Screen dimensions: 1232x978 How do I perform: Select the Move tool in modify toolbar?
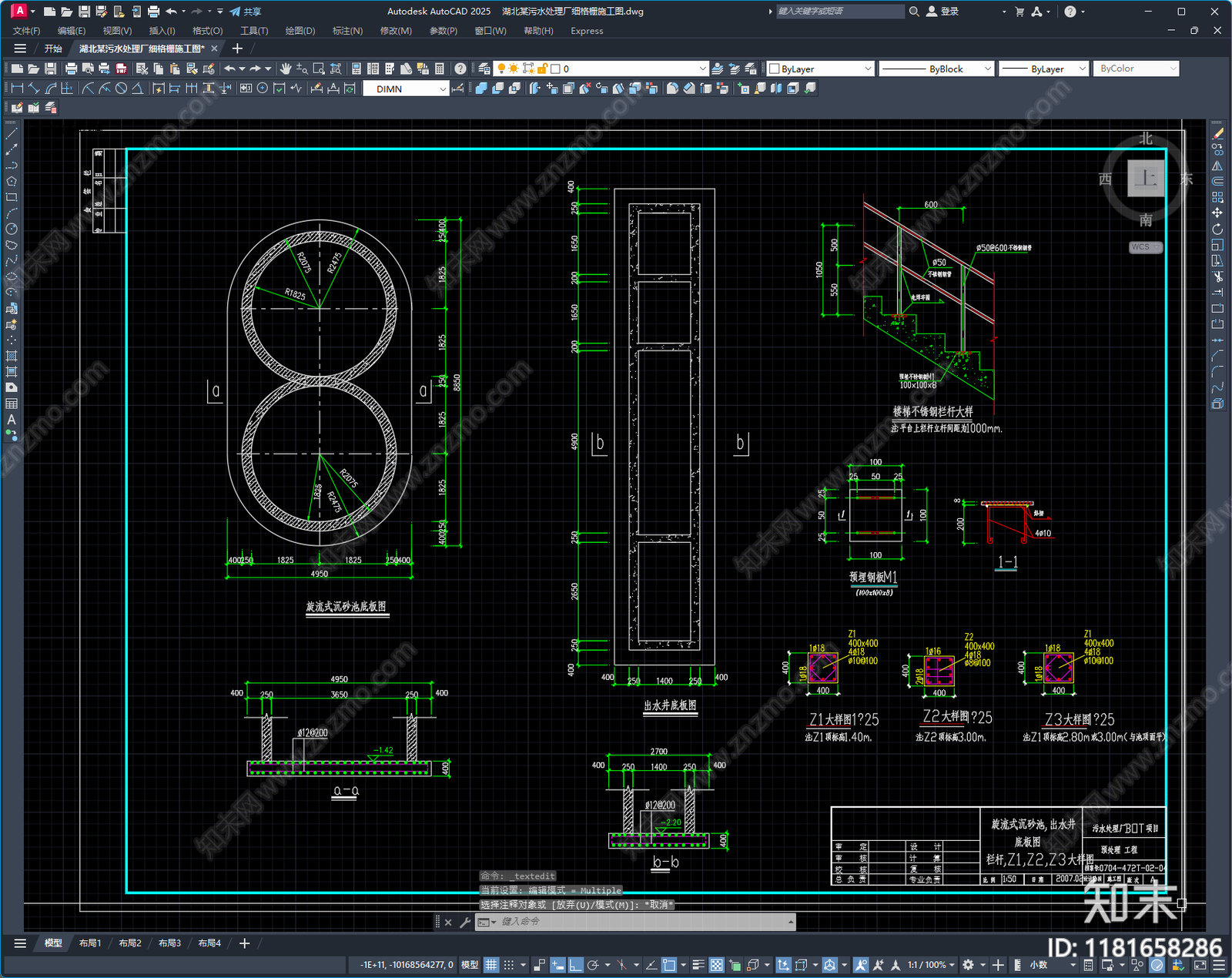coord(1217,213)
